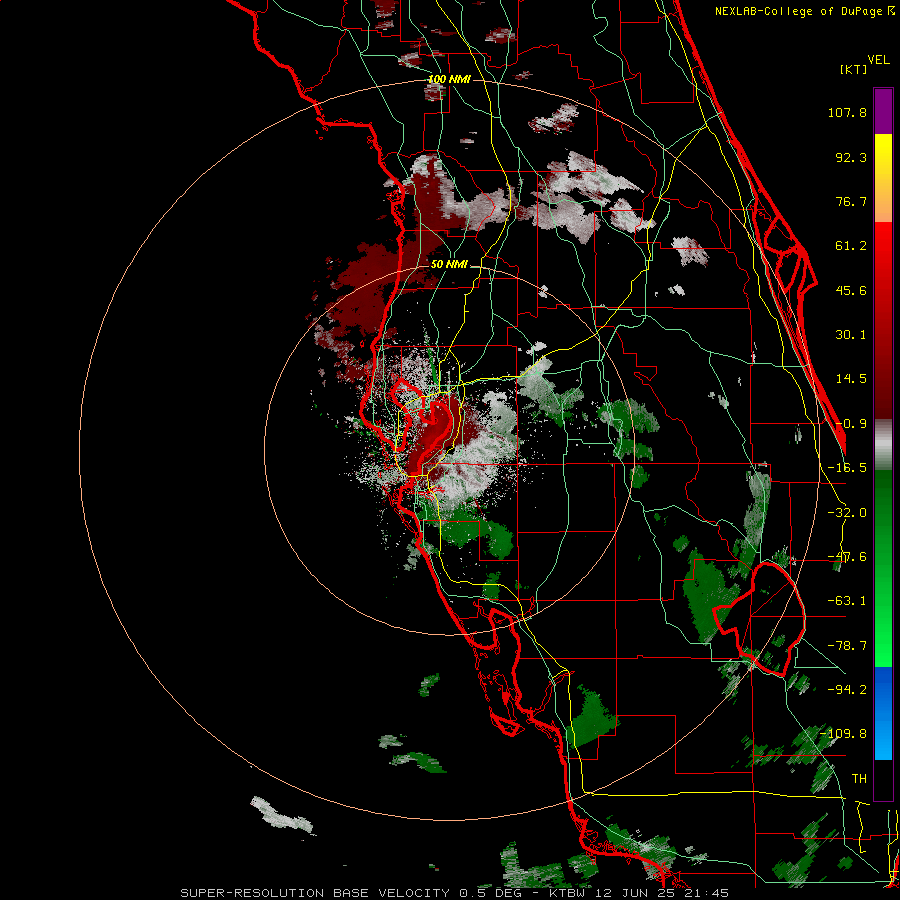This screenshot has height=900, width=900.
Task: Click the 50 NMI range ring label
Action: click(x=449, y=265)
